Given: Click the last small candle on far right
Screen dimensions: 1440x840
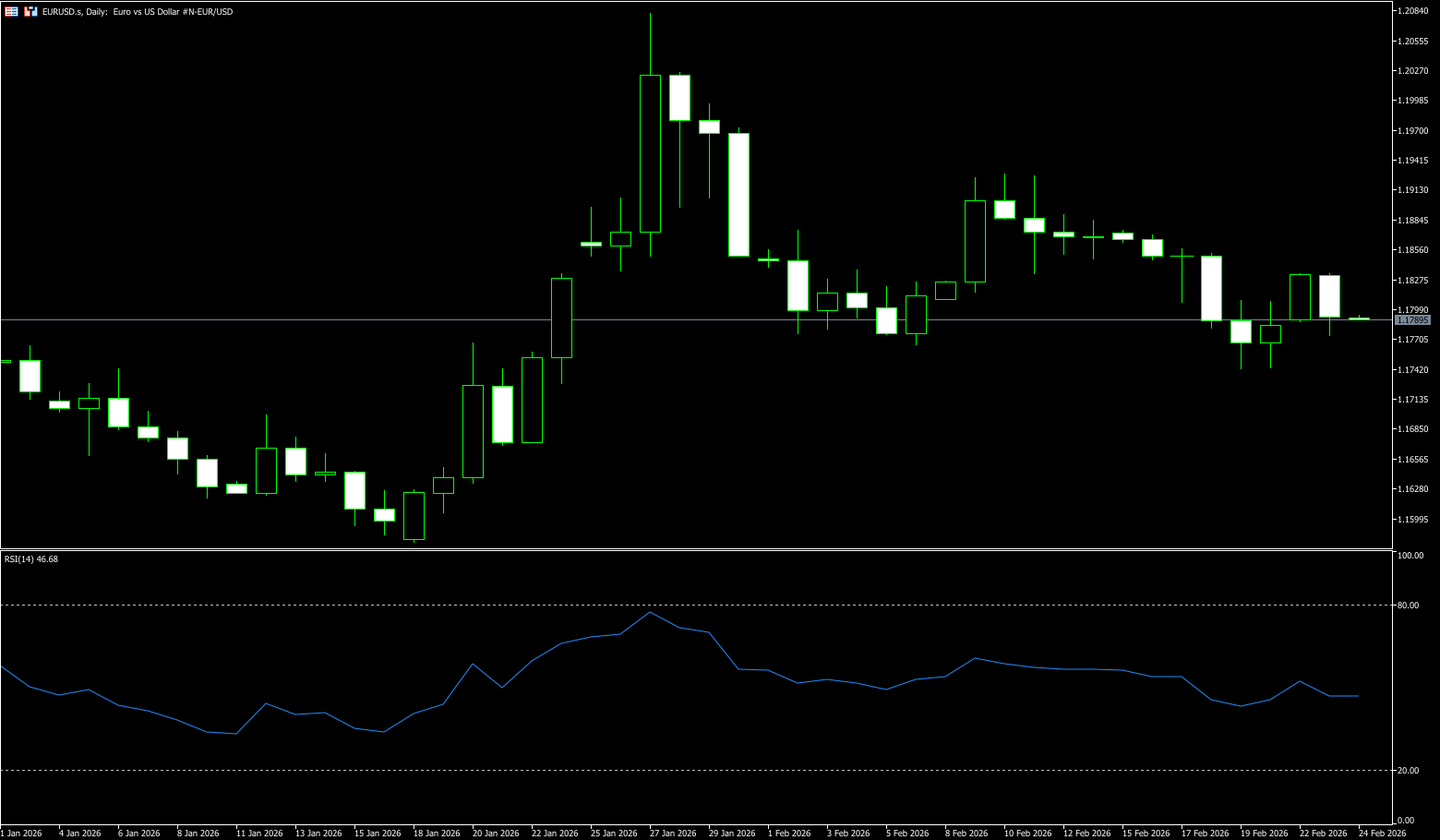Looking at the screenshot, I should pyautogui.click(x=1359, y=318).
